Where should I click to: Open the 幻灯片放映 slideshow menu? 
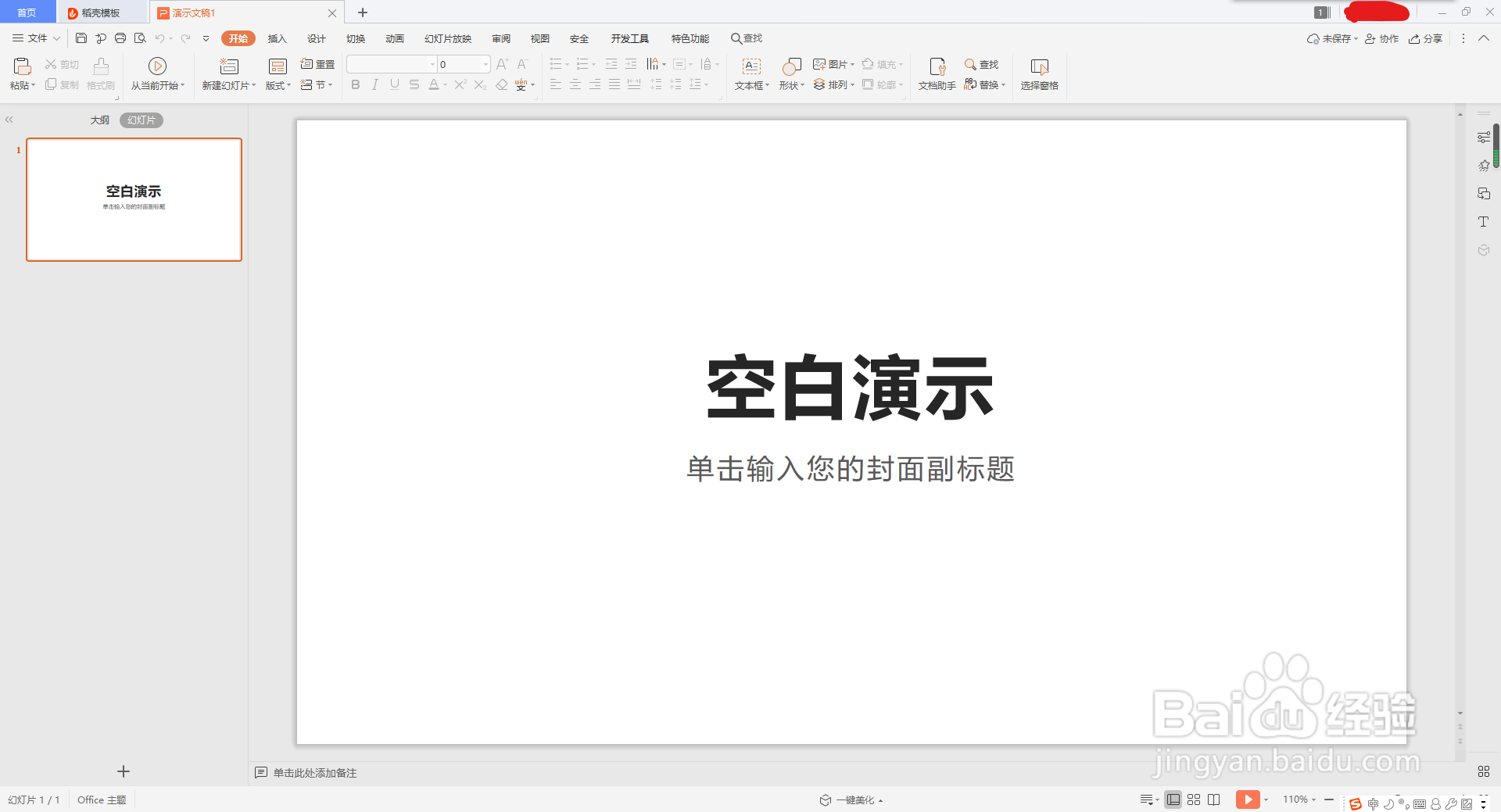click(x=448, y=38)
